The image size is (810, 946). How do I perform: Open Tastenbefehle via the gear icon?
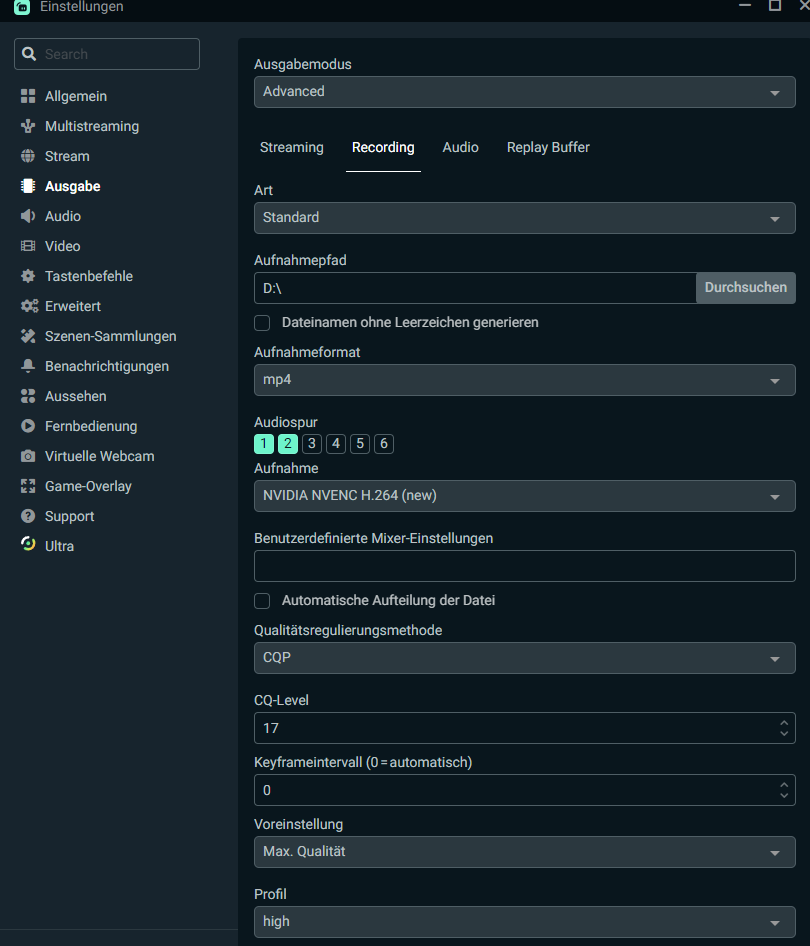pyautogui.click(x=28, y=276)
